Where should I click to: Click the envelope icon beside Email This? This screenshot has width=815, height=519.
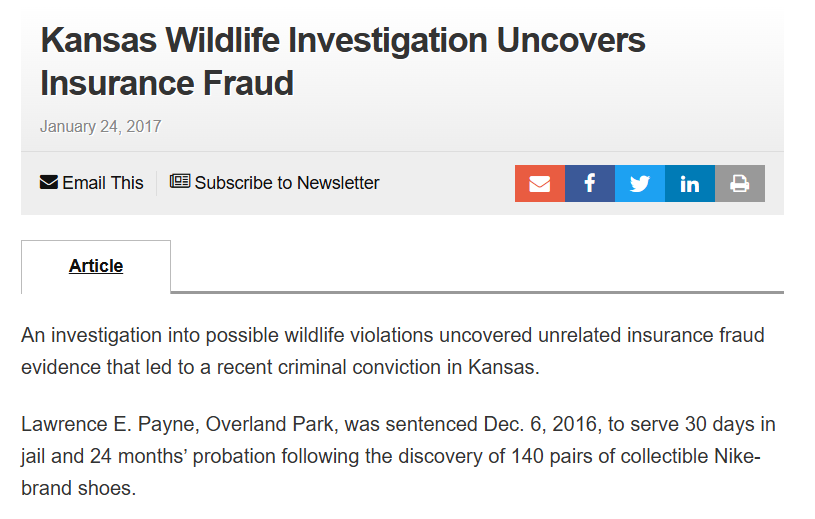point(49,182)
